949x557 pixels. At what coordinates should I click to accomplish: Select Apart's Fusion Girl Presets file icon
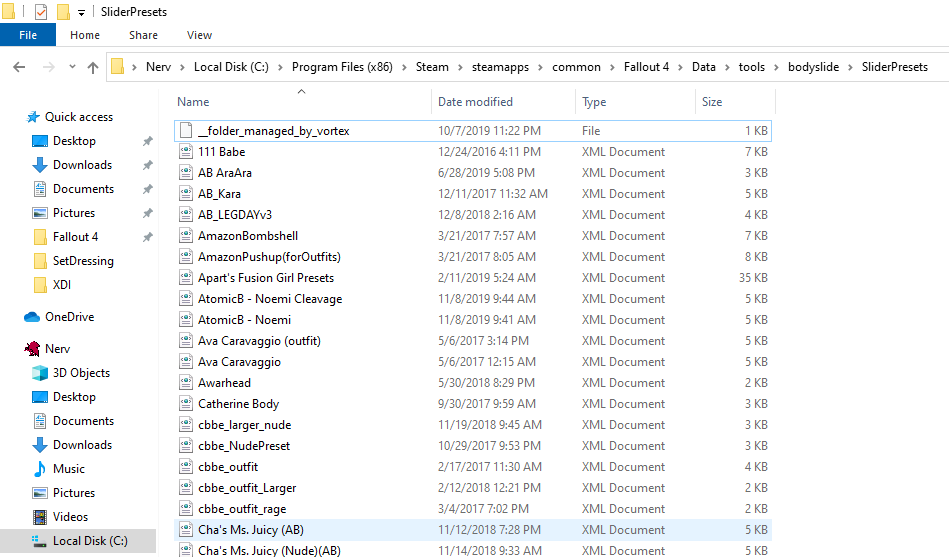[x=186, y=278]
